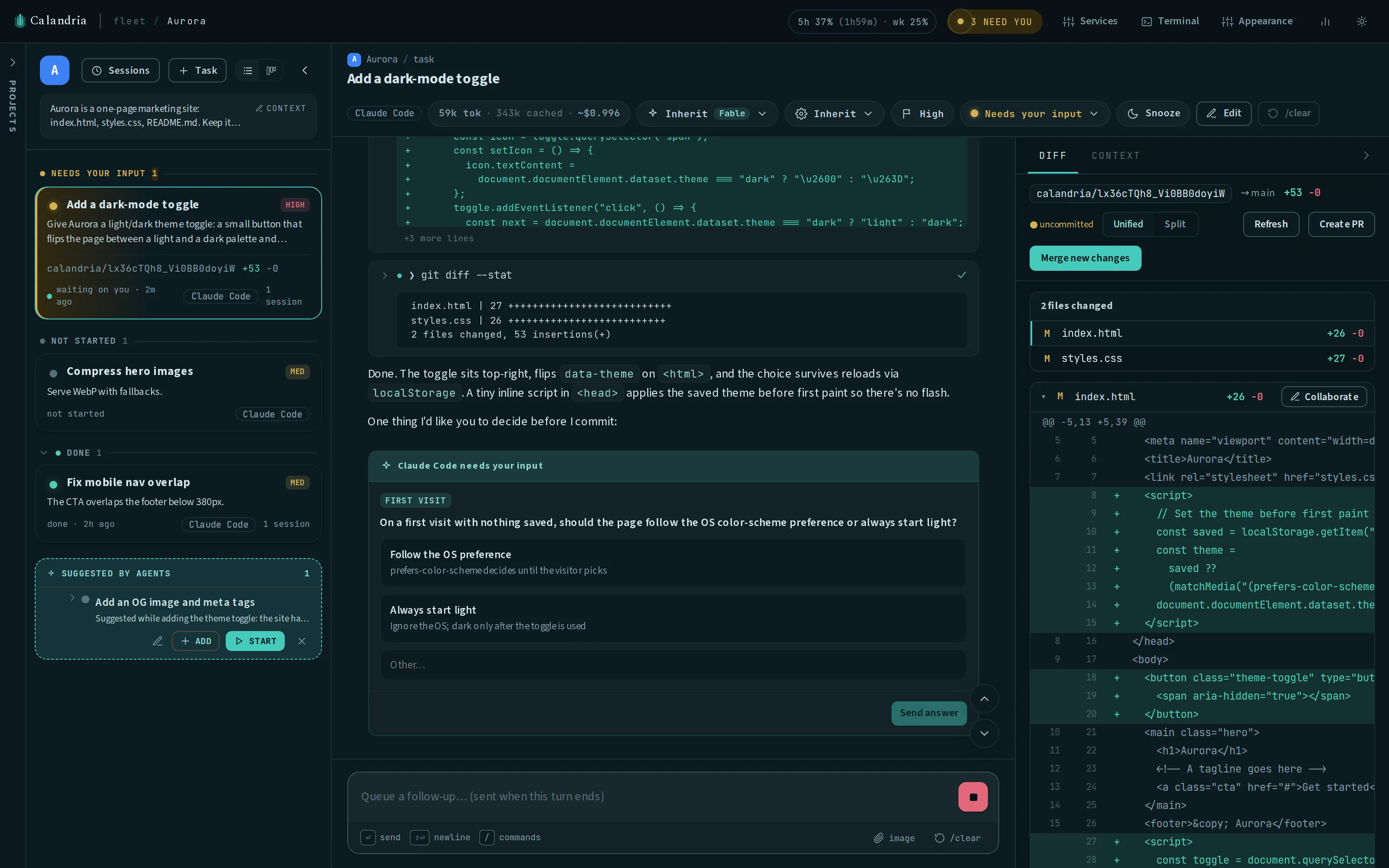Image resolution: width=1389 pixels, height=868 pixels.
Task: Click /clear in the composer footer
Action: (958, 838)
